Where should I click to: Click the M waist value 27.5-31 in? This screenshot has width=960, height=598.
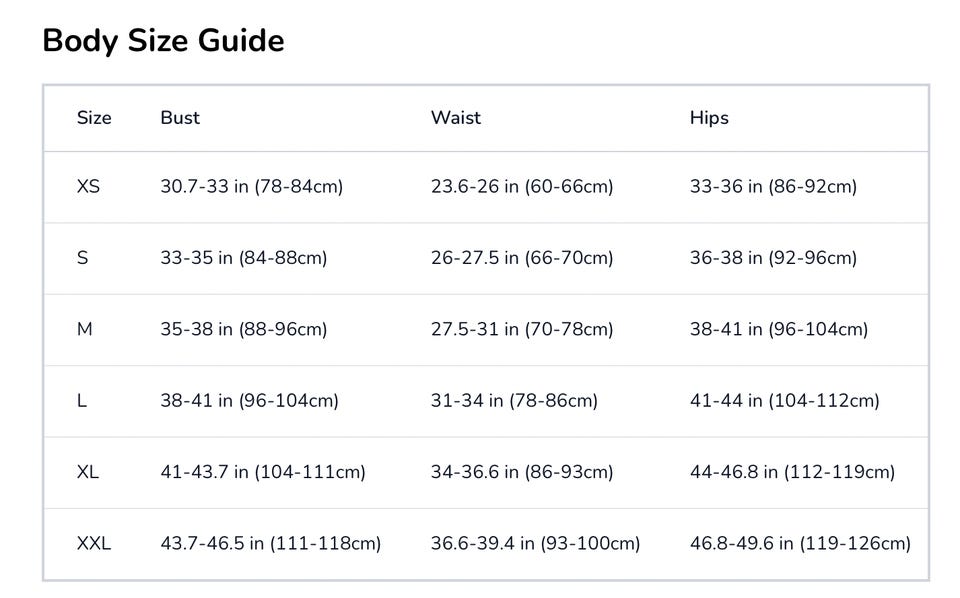point(522,329)
